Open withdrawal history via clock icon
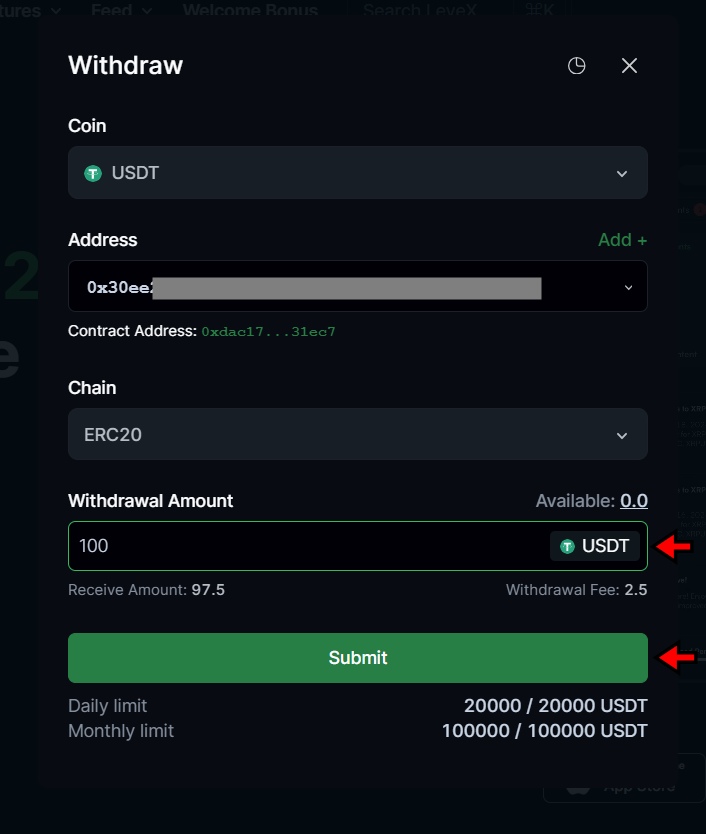Screen dimensions: 706x834 click(577, 65)
